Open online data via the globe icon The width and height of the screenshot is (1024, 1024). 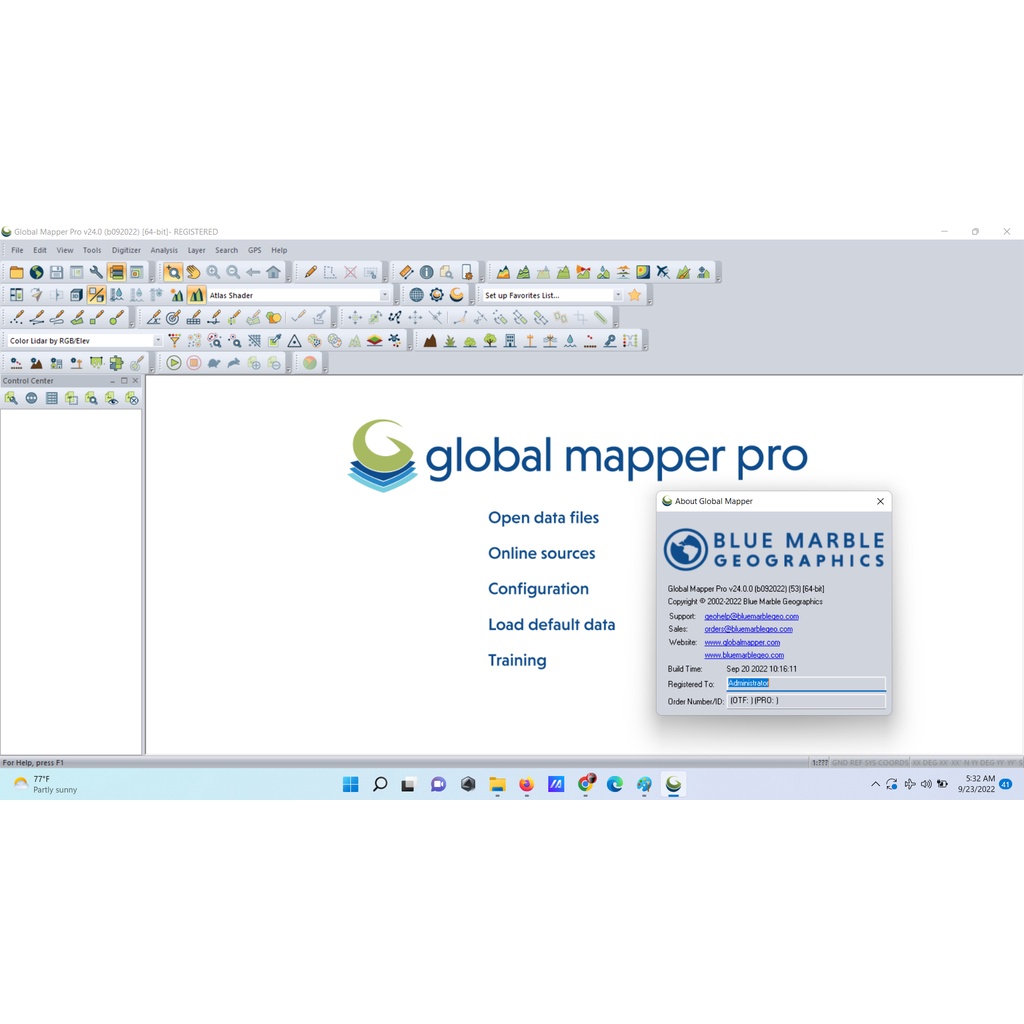pyautogui.click(x=37, y=272)
